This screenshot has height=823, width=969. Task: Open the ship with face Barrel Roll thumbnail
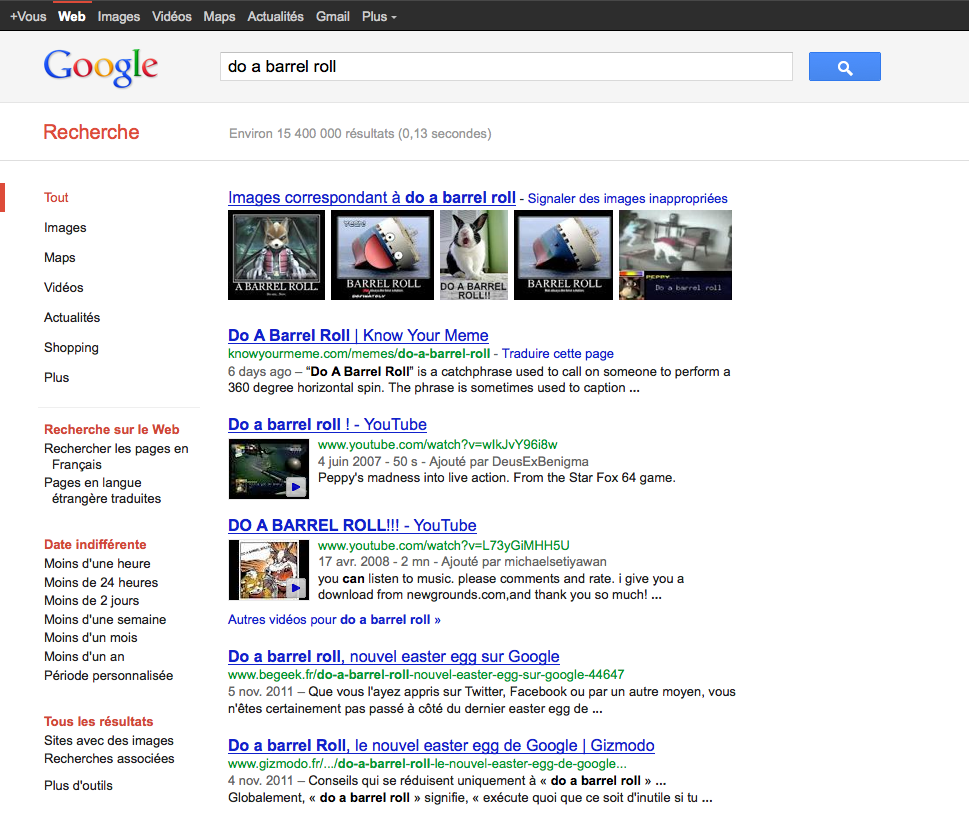coord(383,255)
